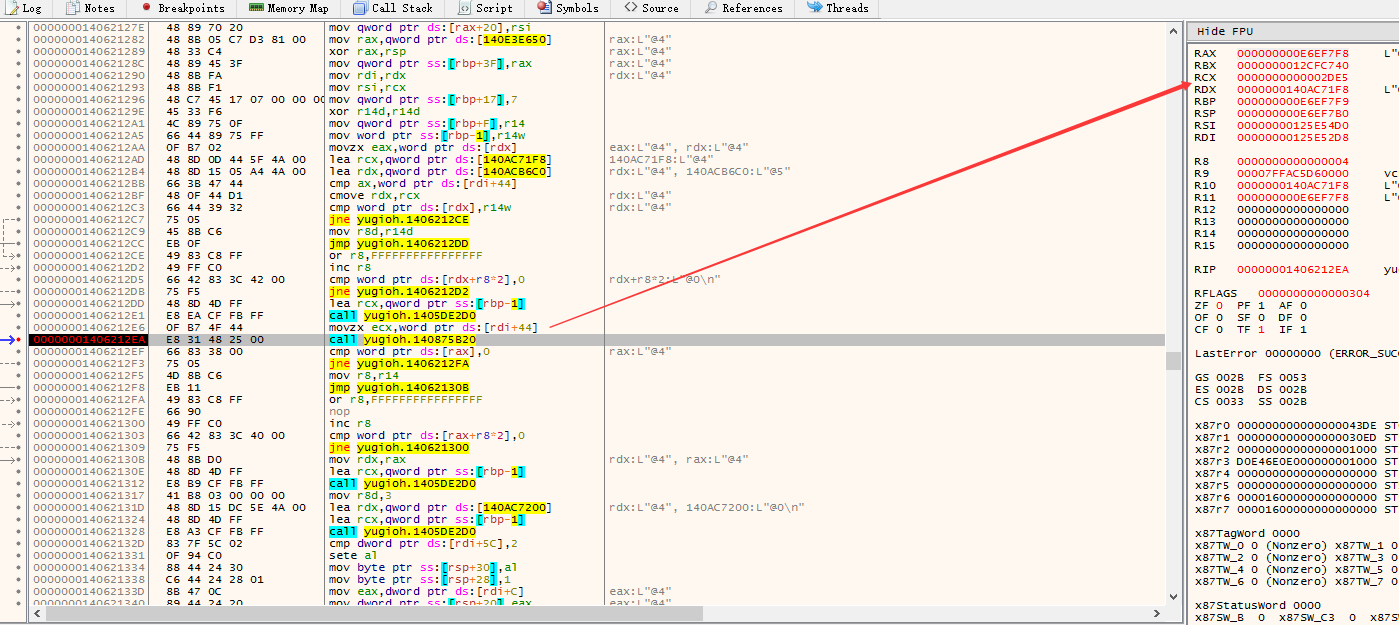
Task: Open the Log tab
Action: point(23,8)
